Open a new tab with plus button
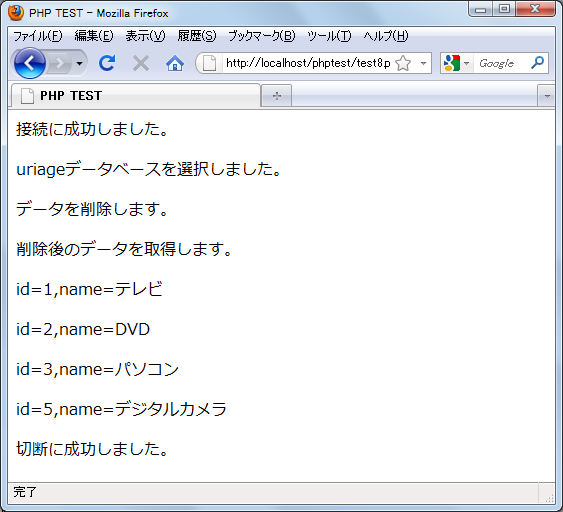This screenshot has height=512, width=563. tap(276, 96)
